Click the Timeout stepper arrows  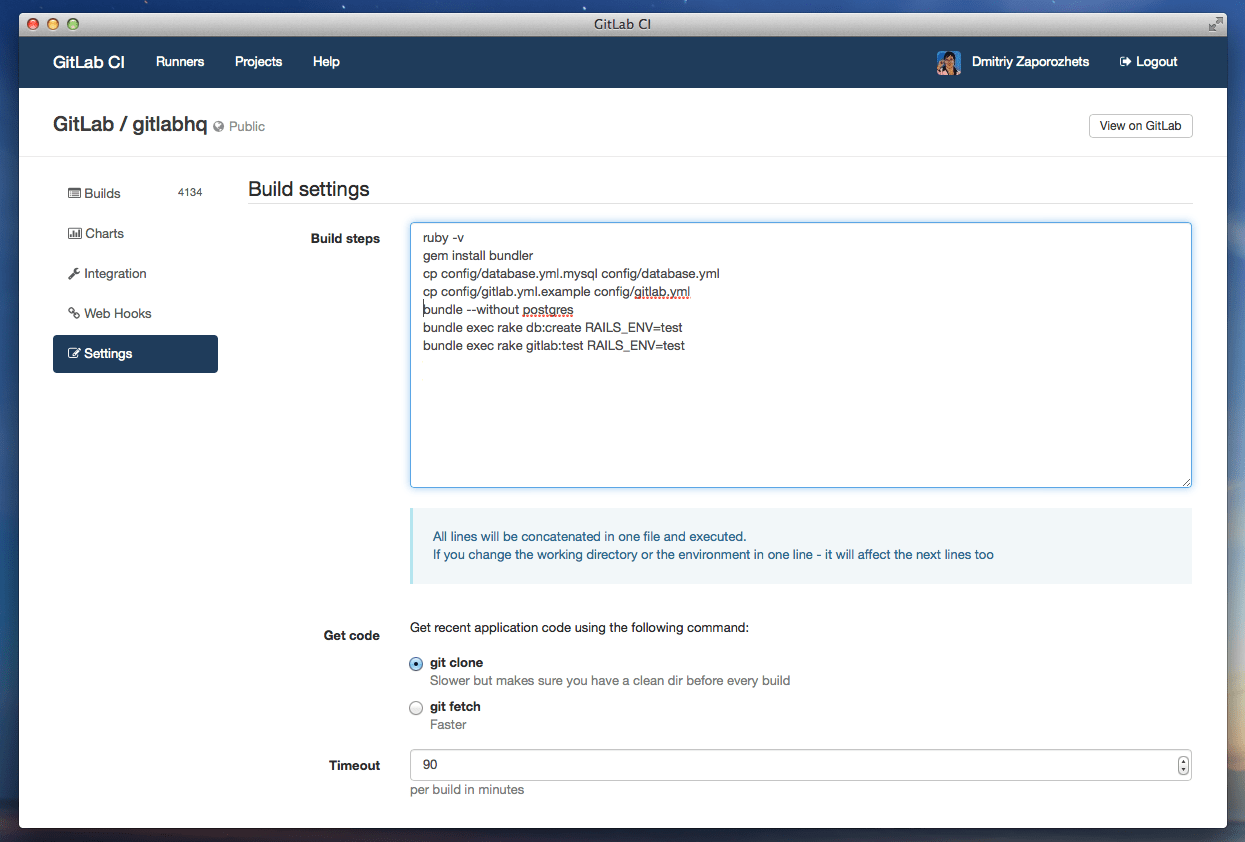[x=1183, y=765]
